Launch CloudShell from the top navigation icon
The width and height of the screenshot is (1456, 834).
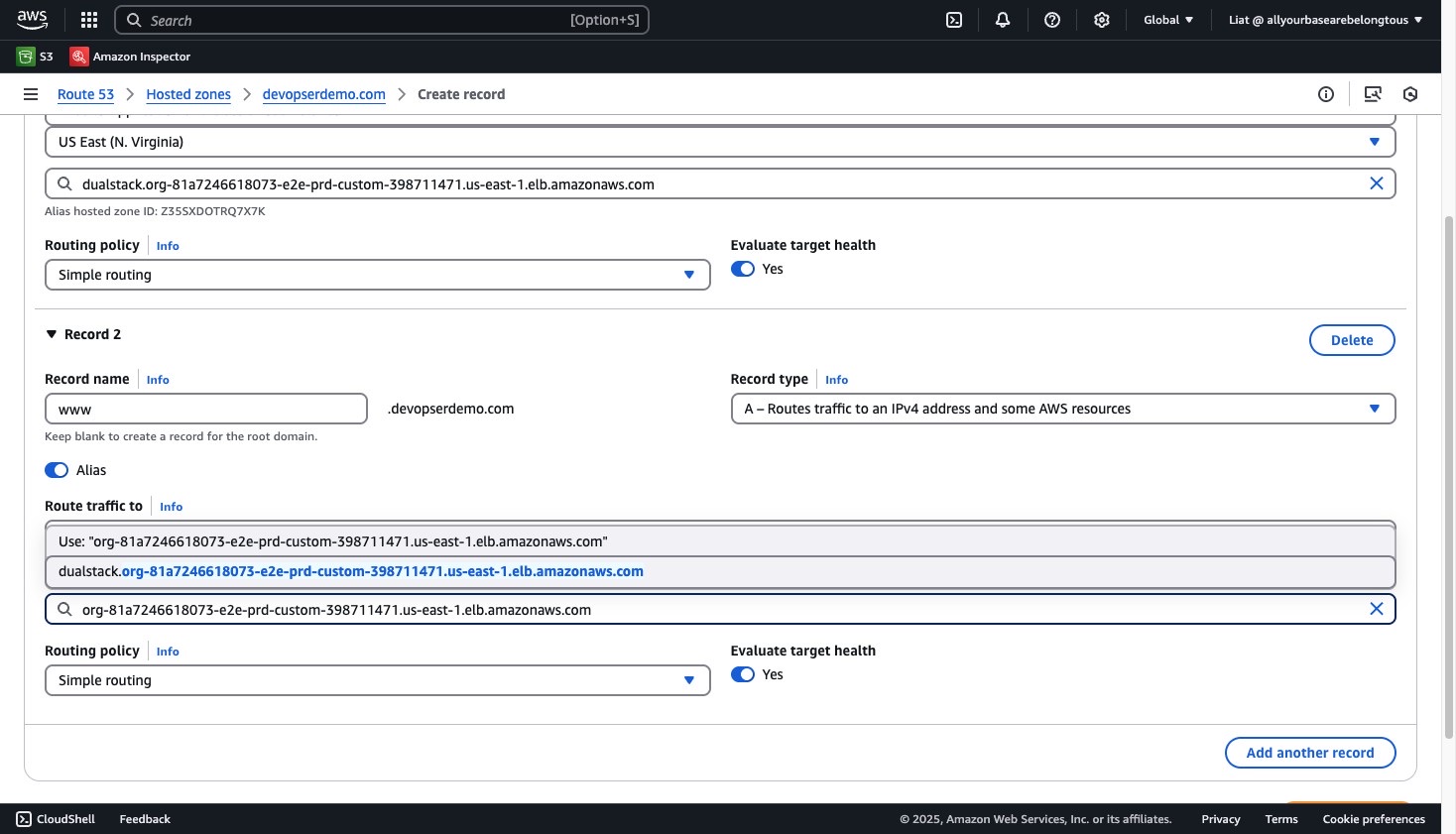pos(954,20)
